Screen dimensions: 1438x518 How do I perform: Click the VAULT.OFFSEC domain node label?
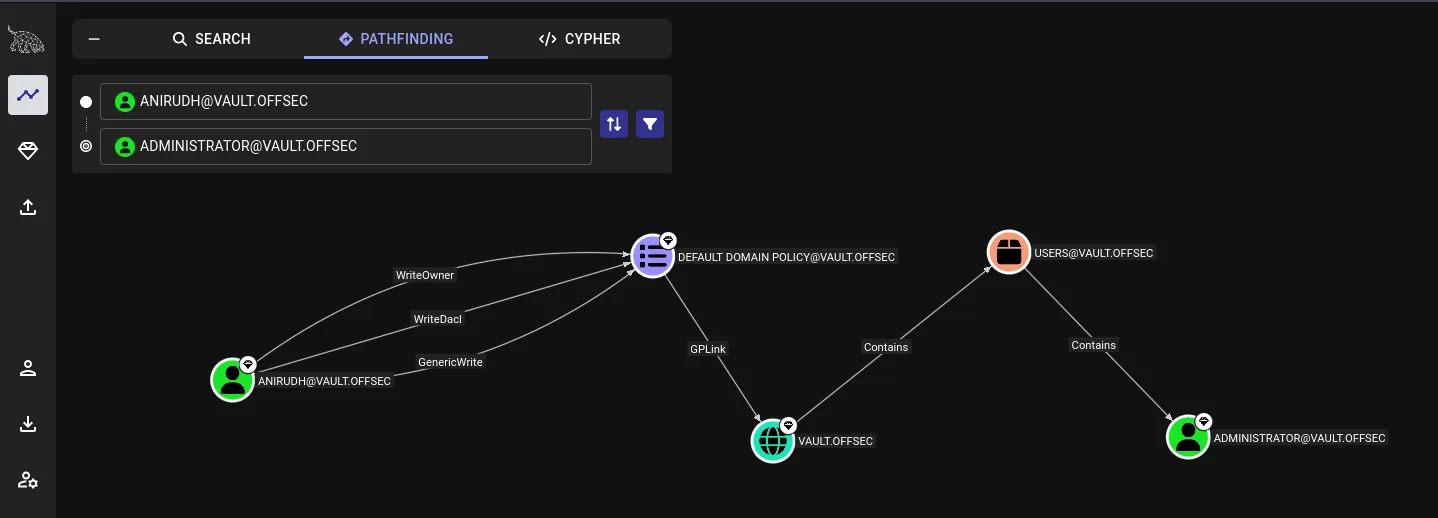click(x=836, y=441)
